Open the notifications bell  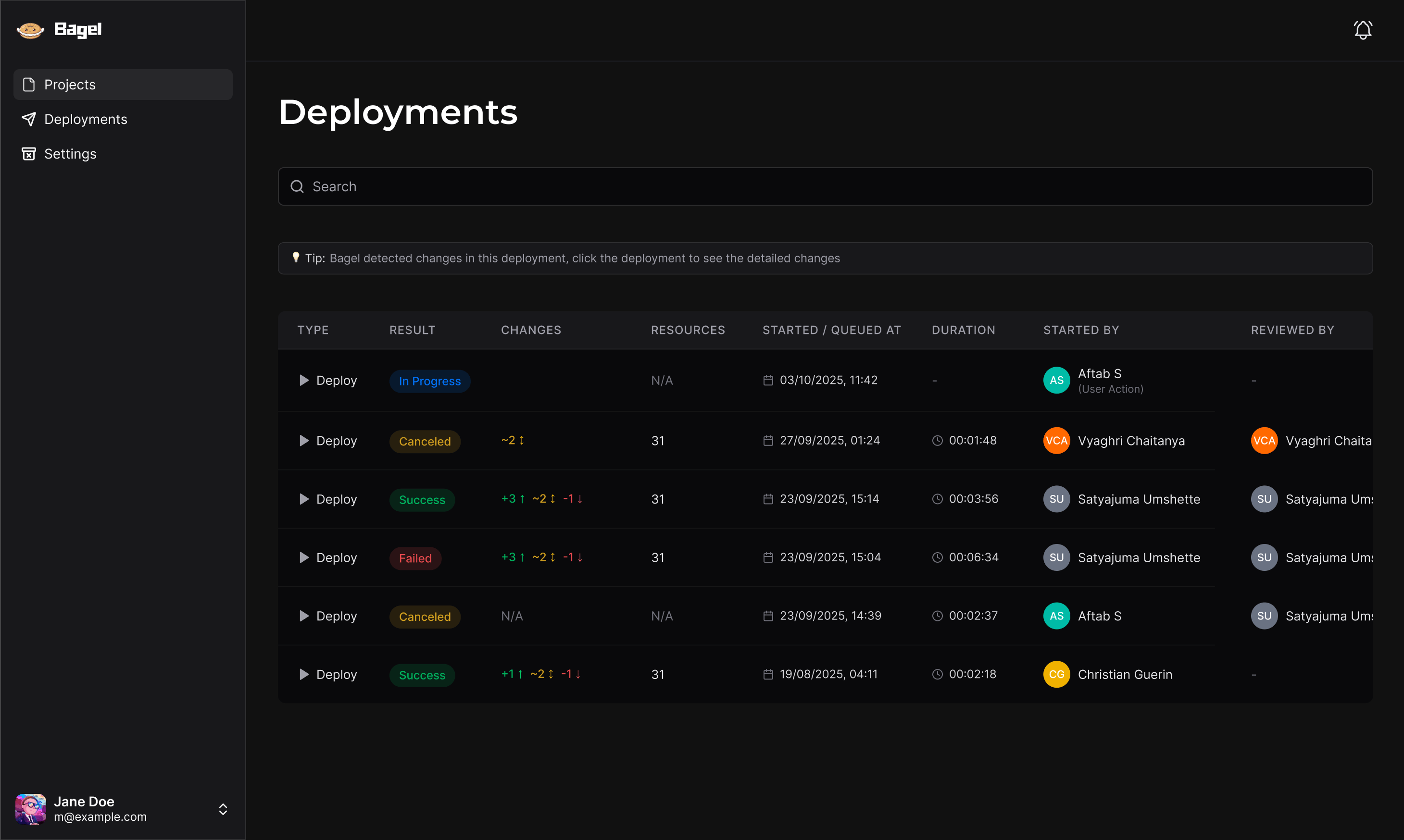1363,30
